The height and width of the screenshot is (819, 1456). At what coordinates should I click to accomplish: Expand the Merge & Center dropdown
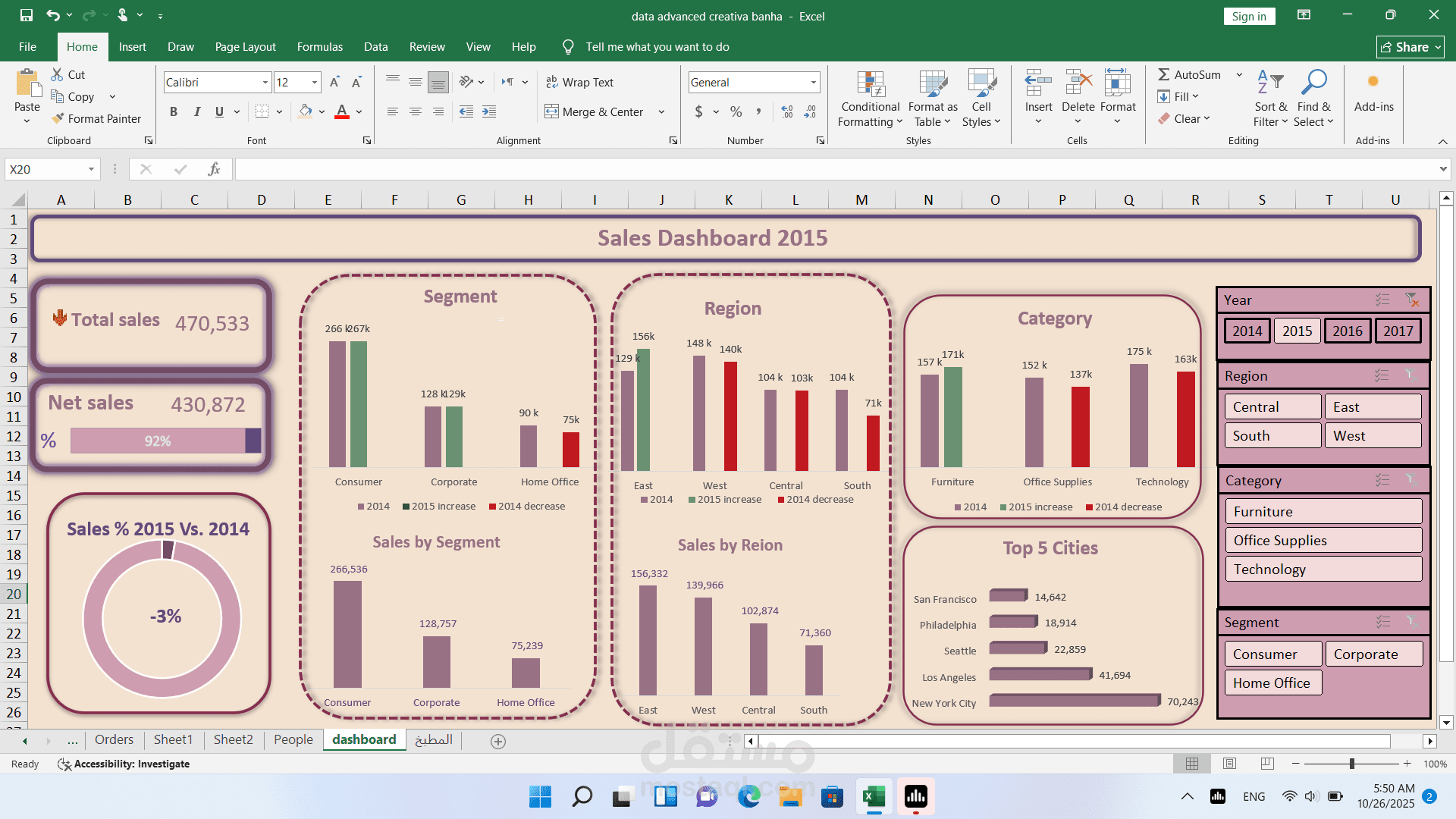[661, 111]
